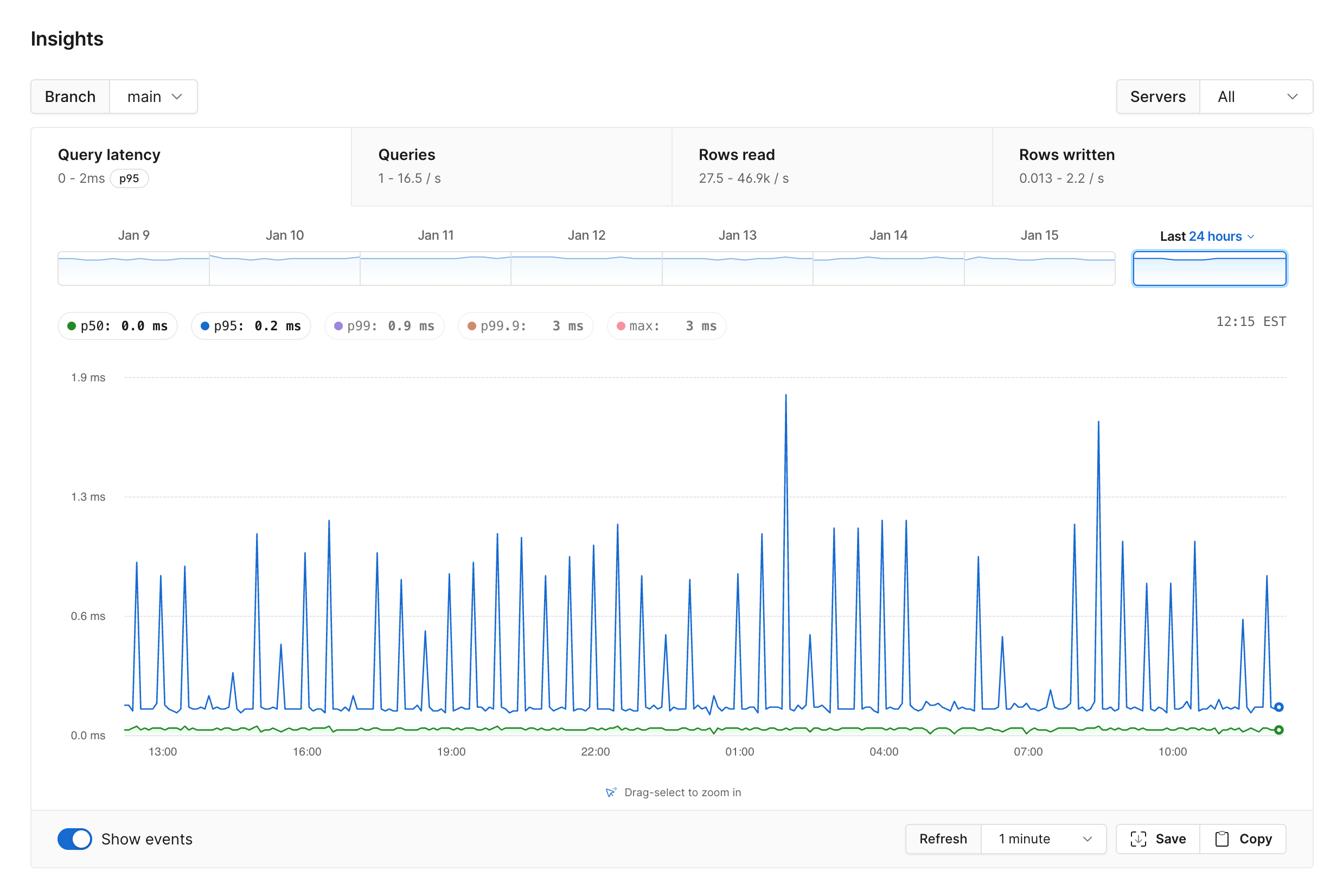The image size is (1343, 896).
Task: Click the Refresh button
Action: pos(942,839)
